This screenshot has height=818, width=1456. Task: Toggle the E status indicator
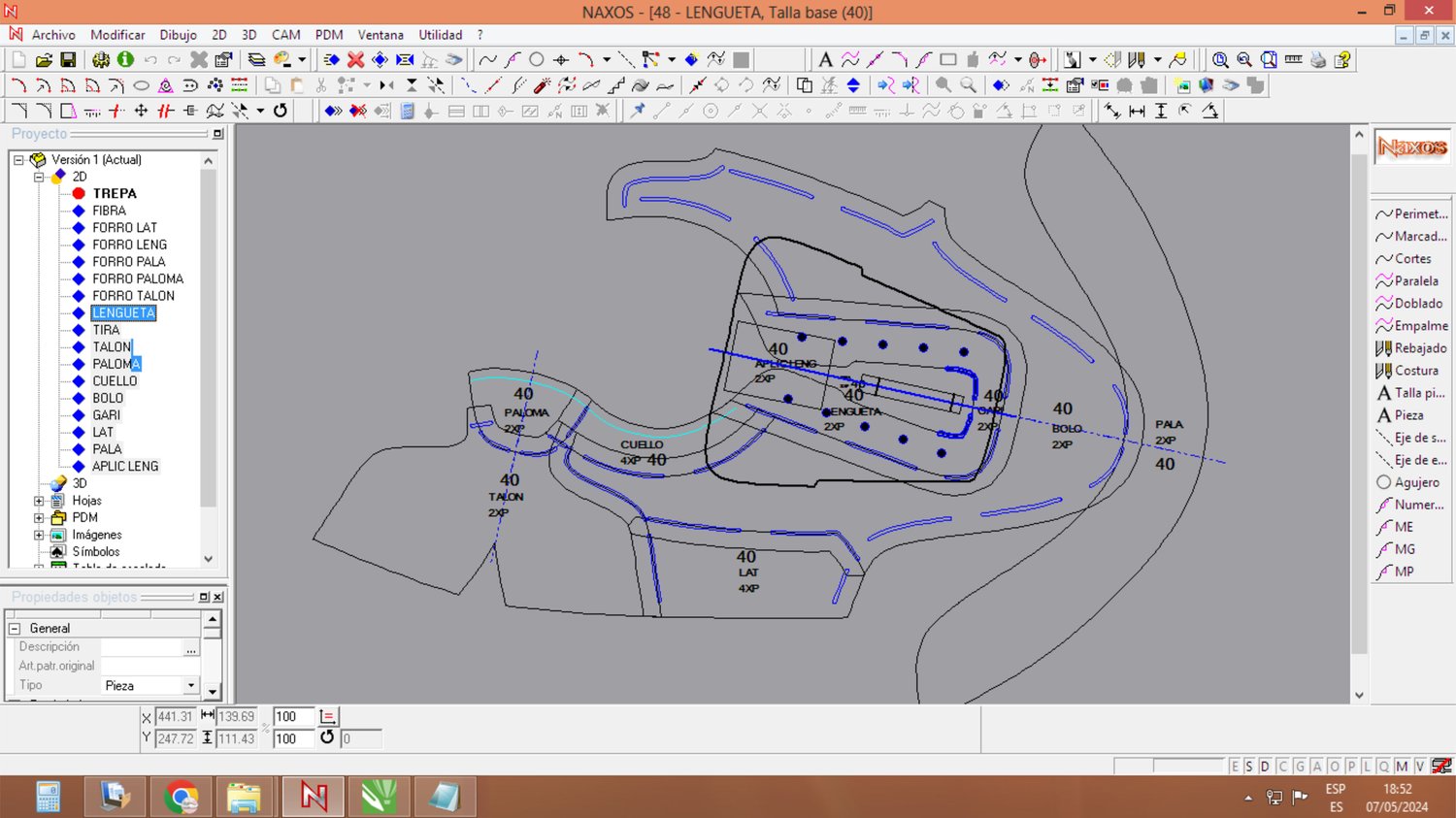pos(1235,767)
